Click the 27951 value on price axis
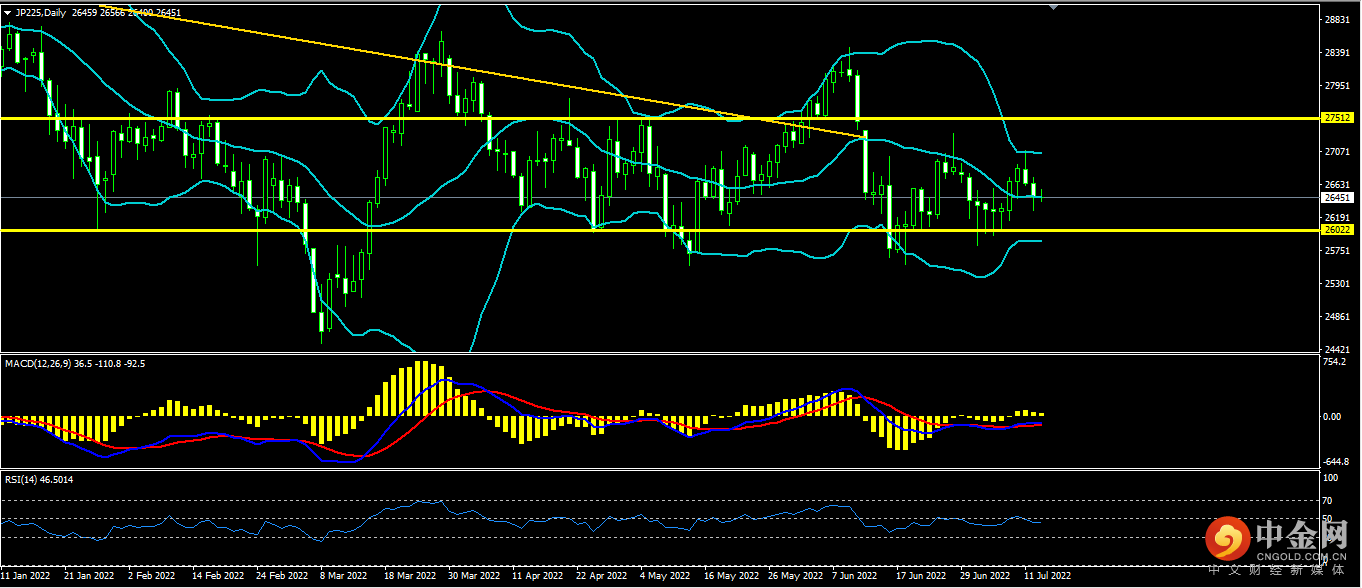The height and width of the screenshot is (588, 1362). pos(1336,86)
